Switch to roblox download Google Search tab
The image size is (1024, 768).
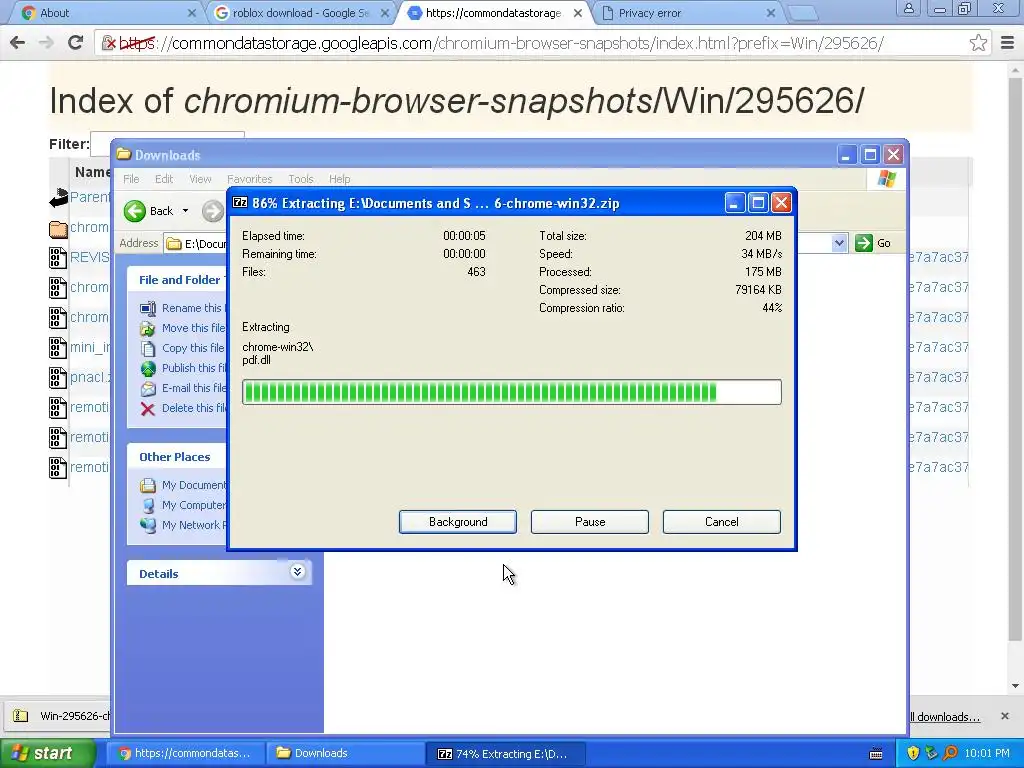click(x=300, y=12)
